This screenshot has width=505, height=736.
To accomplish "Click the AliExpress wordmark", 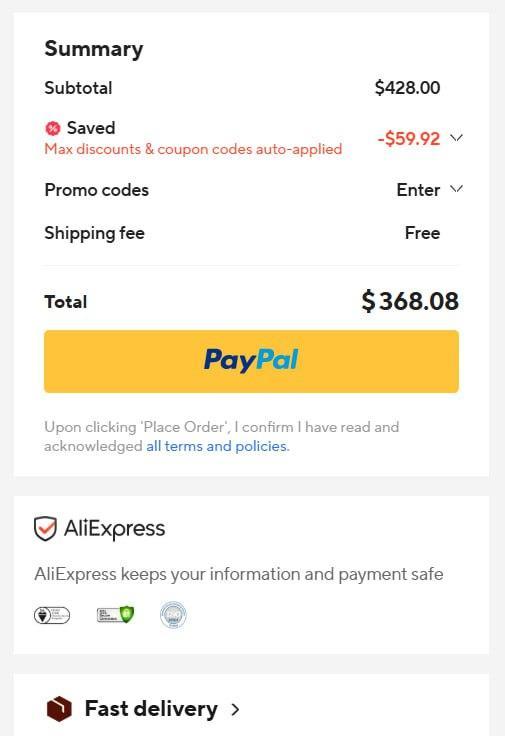I will [x=115, y=529].
